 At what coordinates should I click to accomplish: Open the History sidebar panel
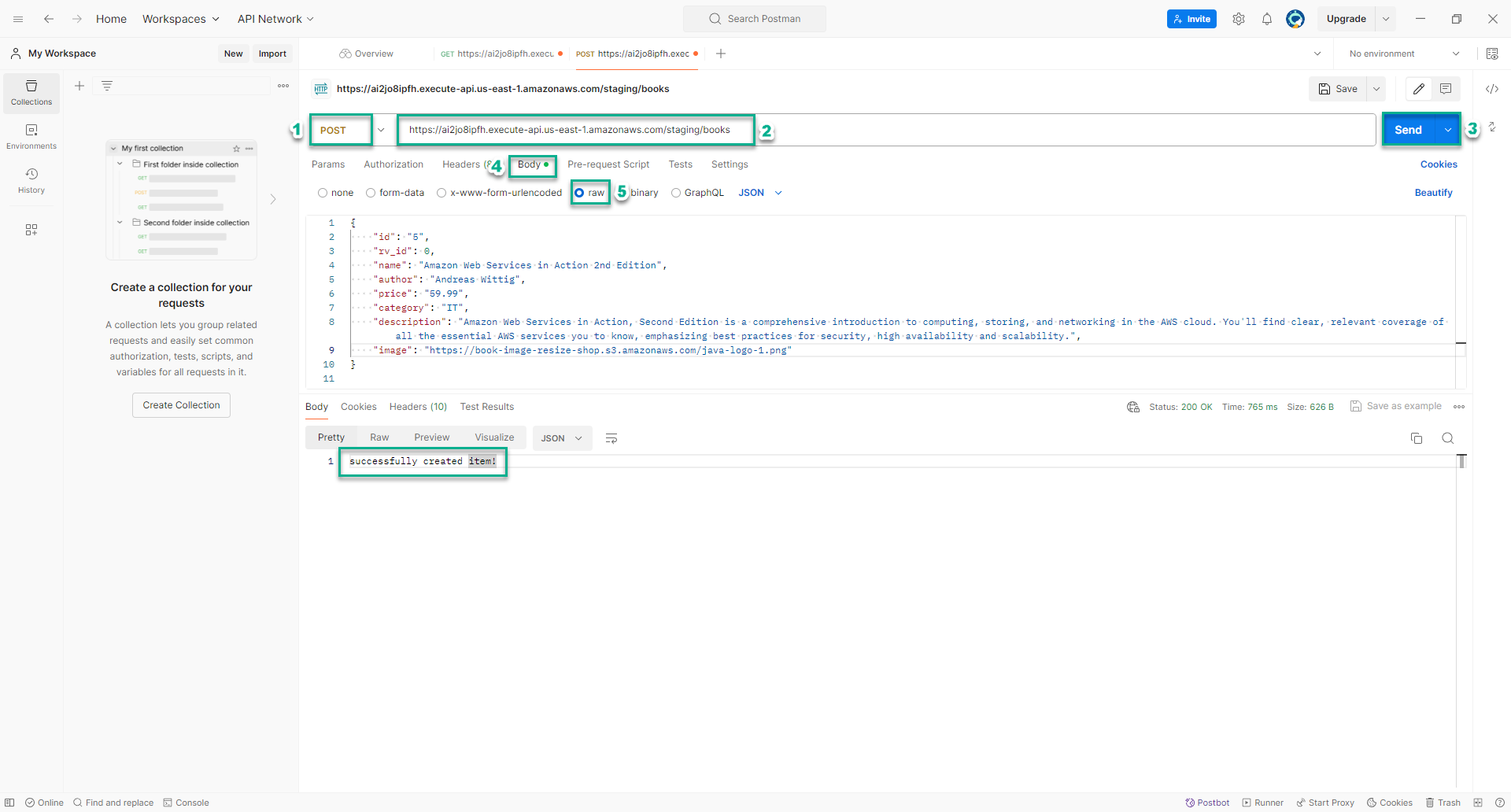(31, 181)
